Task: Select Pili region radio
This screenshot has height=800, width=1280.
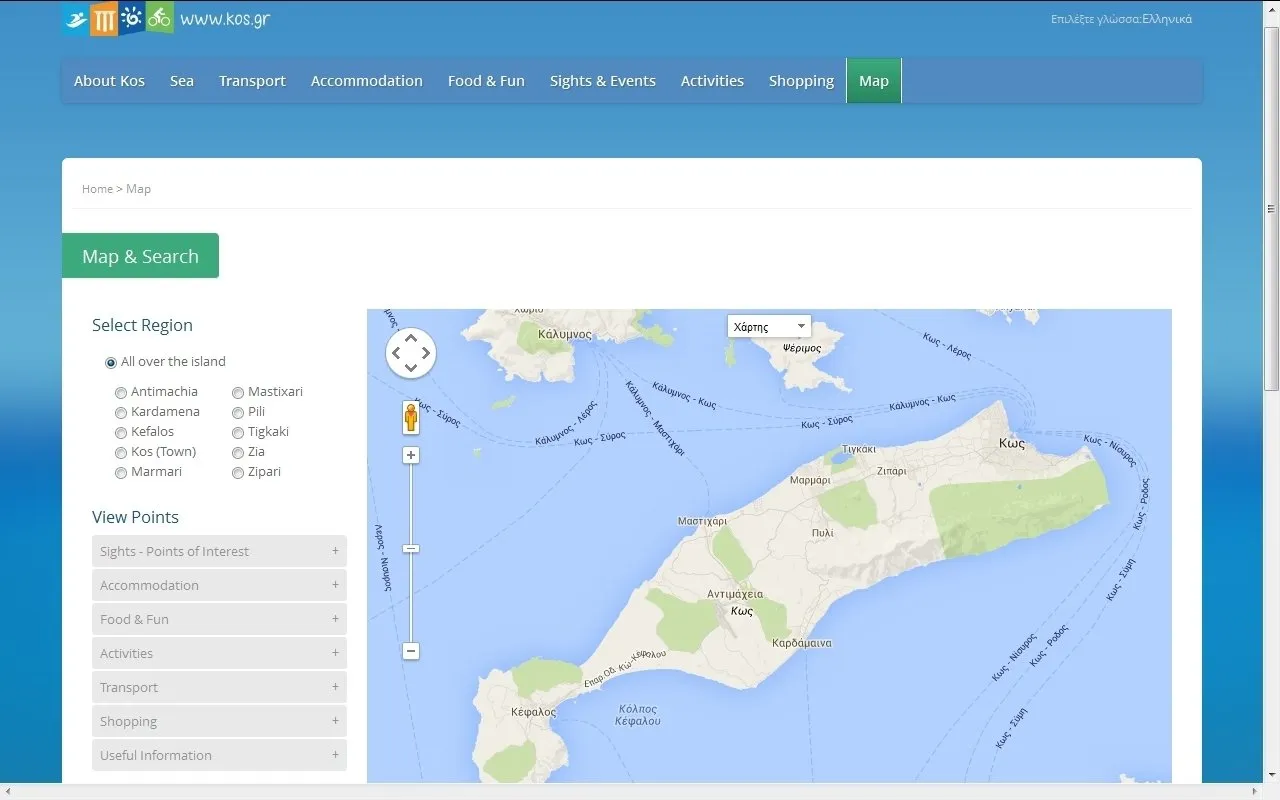Action: (x=238, y=412)
